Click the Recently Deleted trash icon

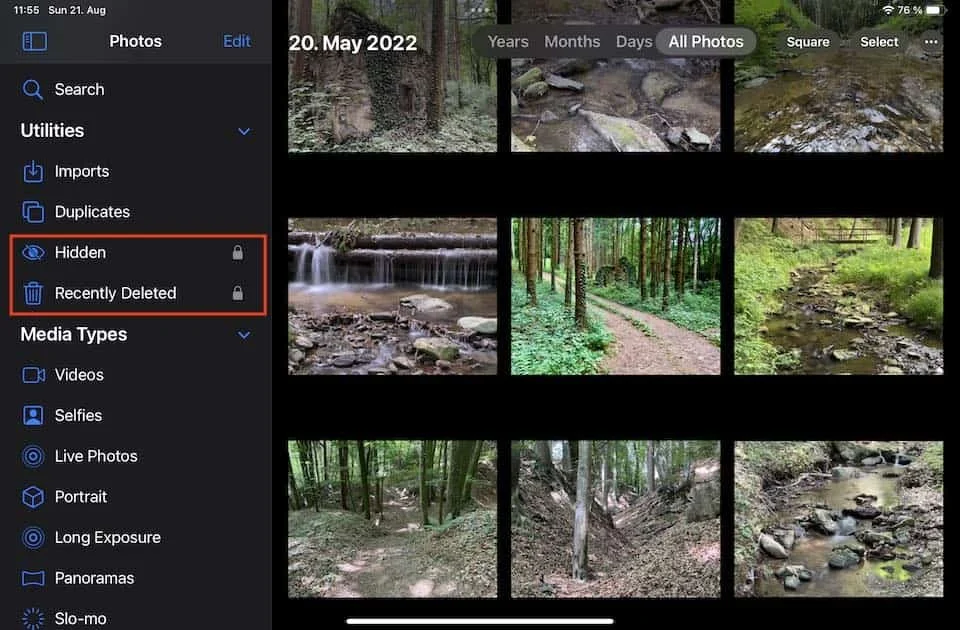[33, 293]
